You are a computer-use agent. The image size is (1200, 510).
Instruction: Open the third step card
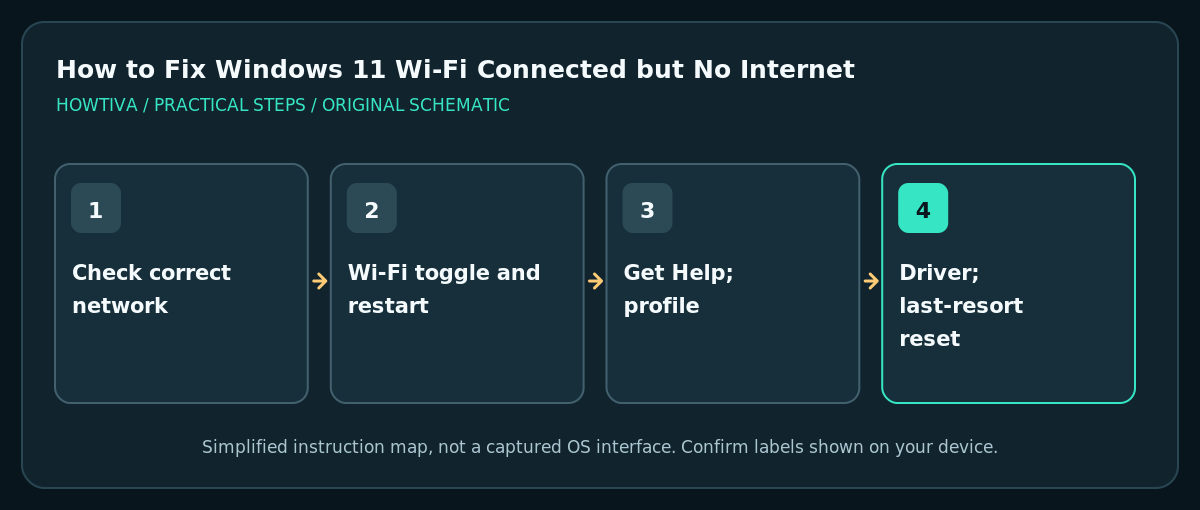(733, 283)
